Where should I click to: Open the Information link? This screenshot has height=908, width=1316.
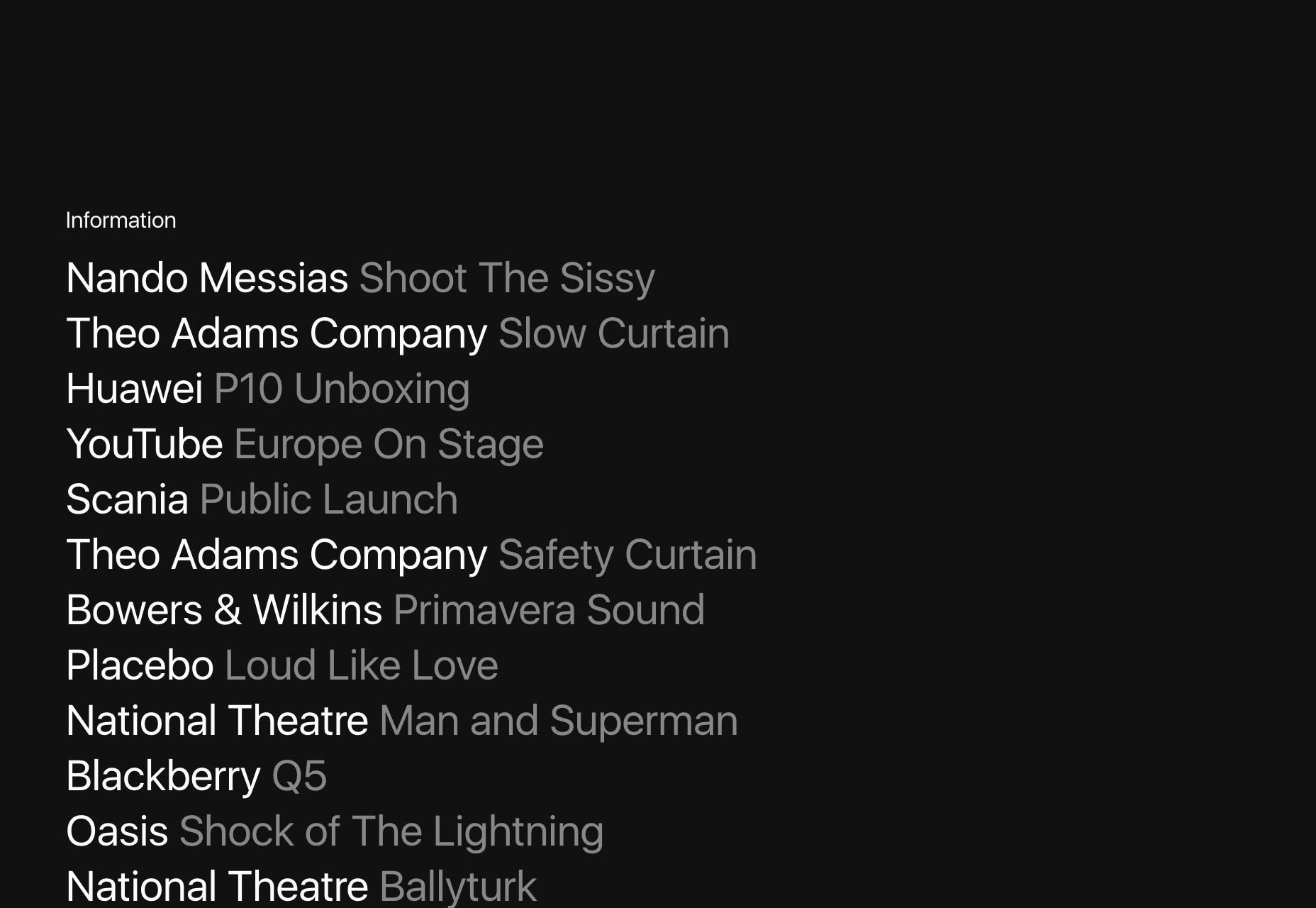(x=121, y=221)
